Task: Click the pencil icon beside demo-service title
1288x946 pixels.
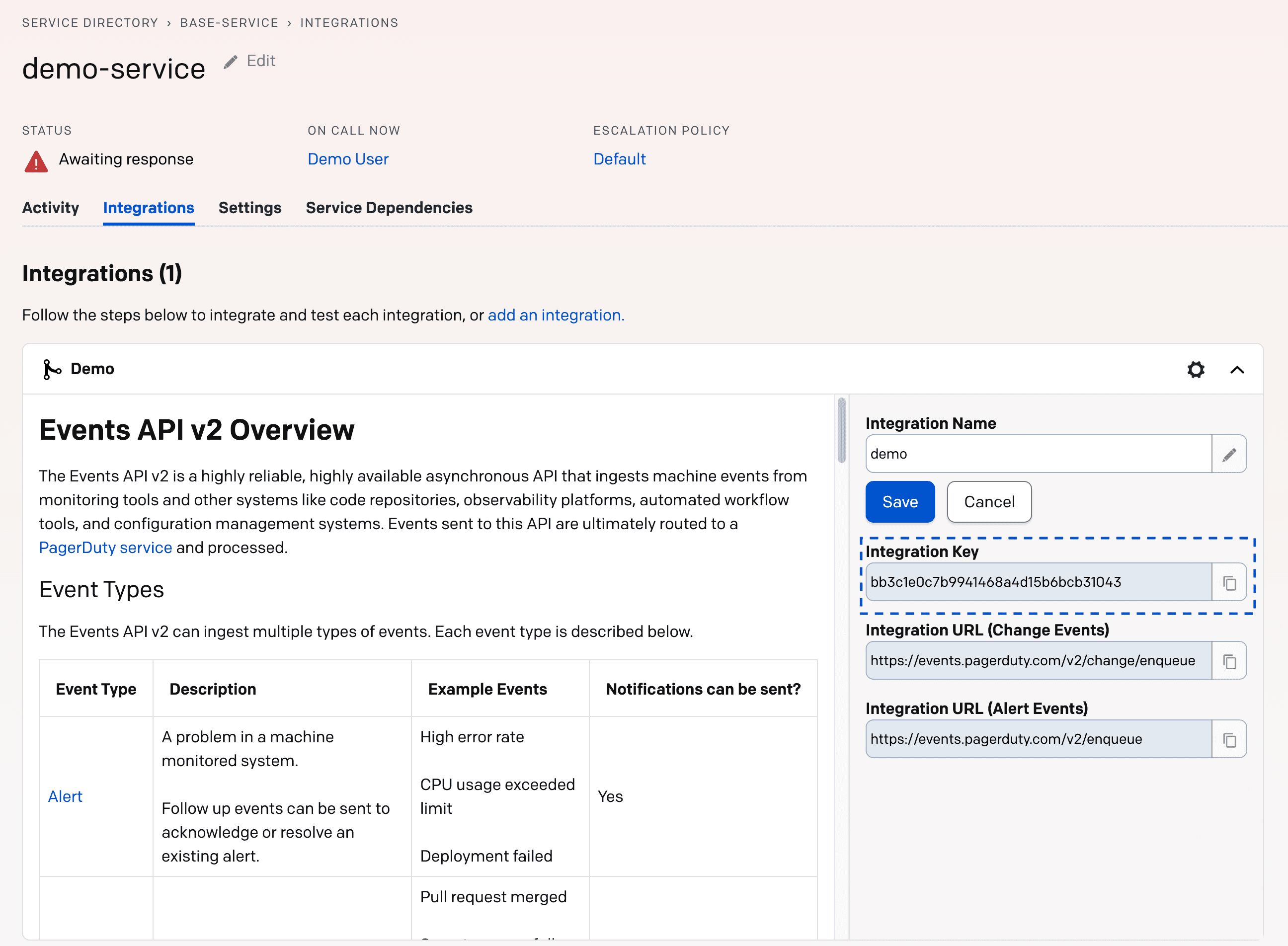Action: pyautogui.click(x=230, y=62)
